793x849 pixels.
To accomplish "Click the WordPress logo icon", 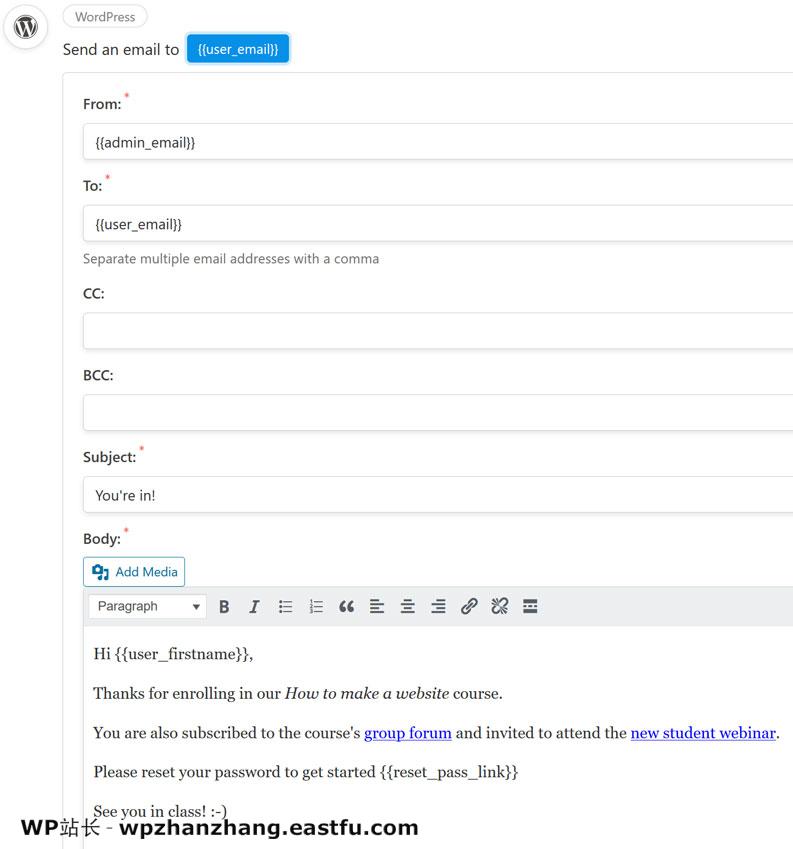I will [25, 28].
